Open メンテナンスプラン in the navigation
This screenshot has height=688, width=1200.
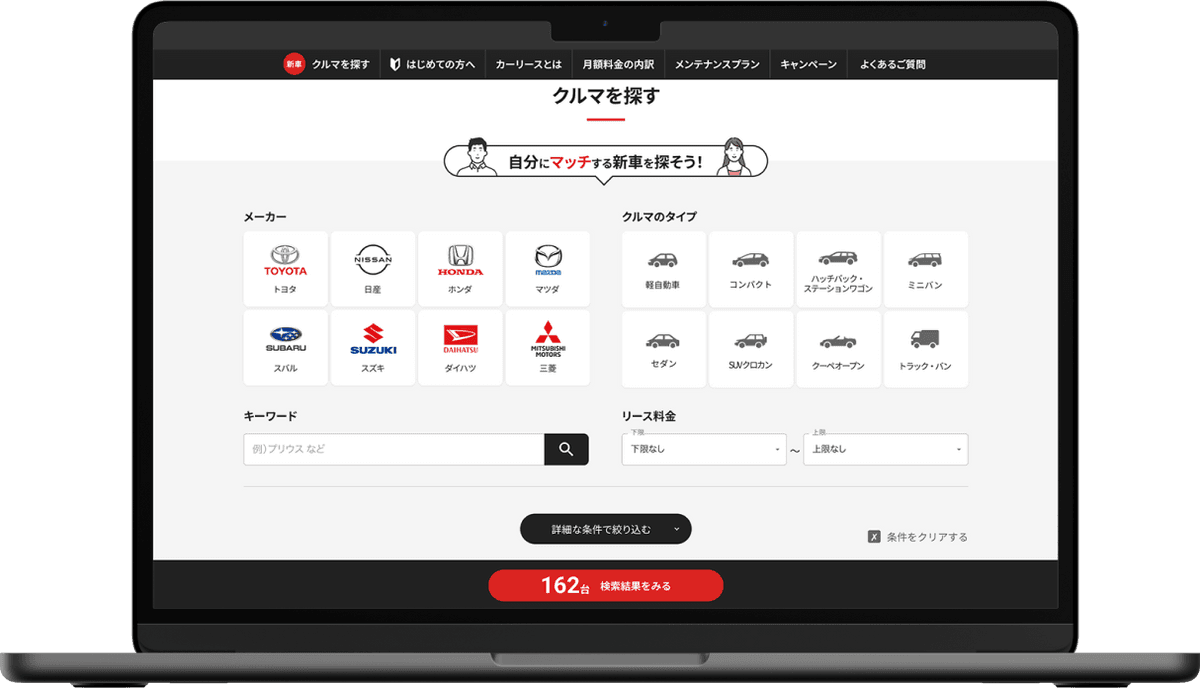tap(717, 65)
